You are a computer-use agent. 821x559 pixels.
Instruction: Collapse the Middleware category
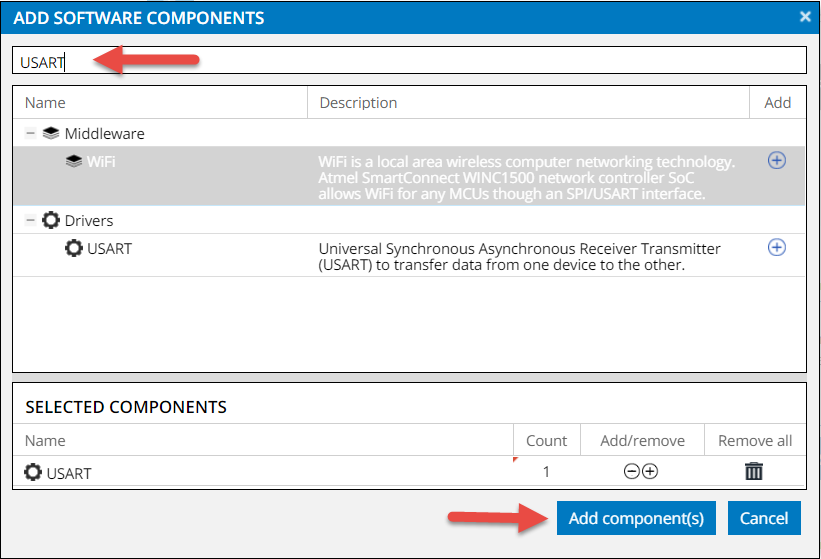point(31,133)
